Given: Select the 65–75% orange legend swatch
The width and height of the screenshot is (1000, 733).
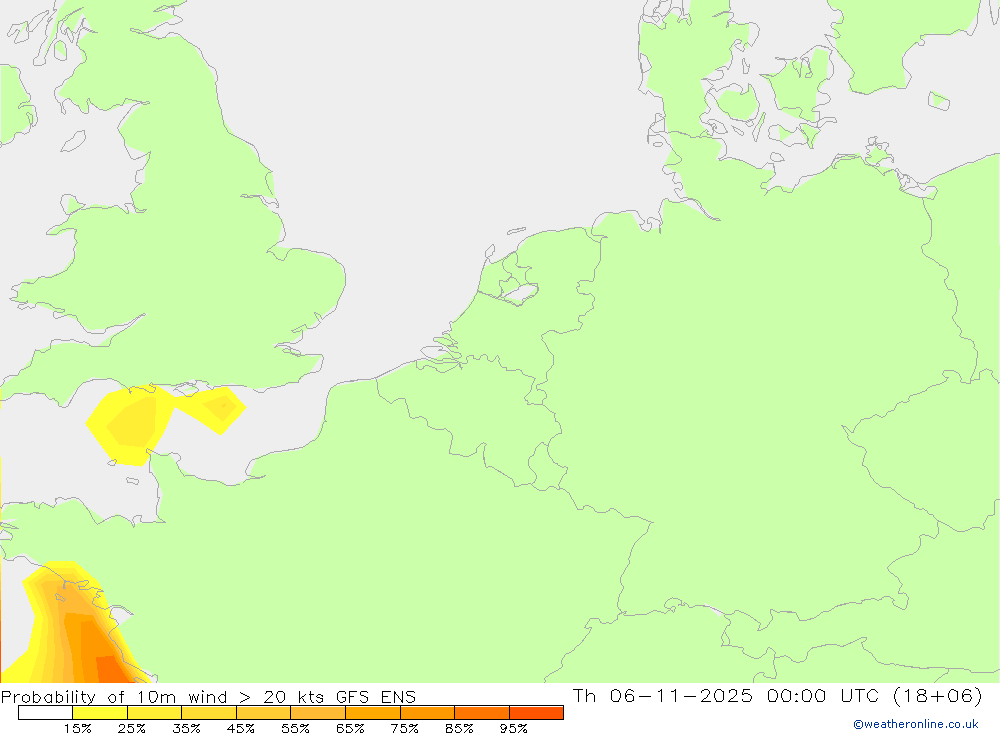Looking at the screenshot, I should pyautogui.click(x=373, y=713).
